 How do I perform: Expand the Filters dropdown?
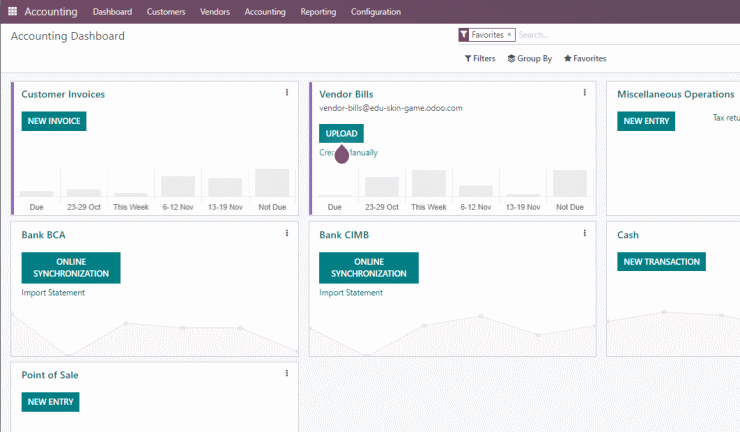(x=480, y=59)
